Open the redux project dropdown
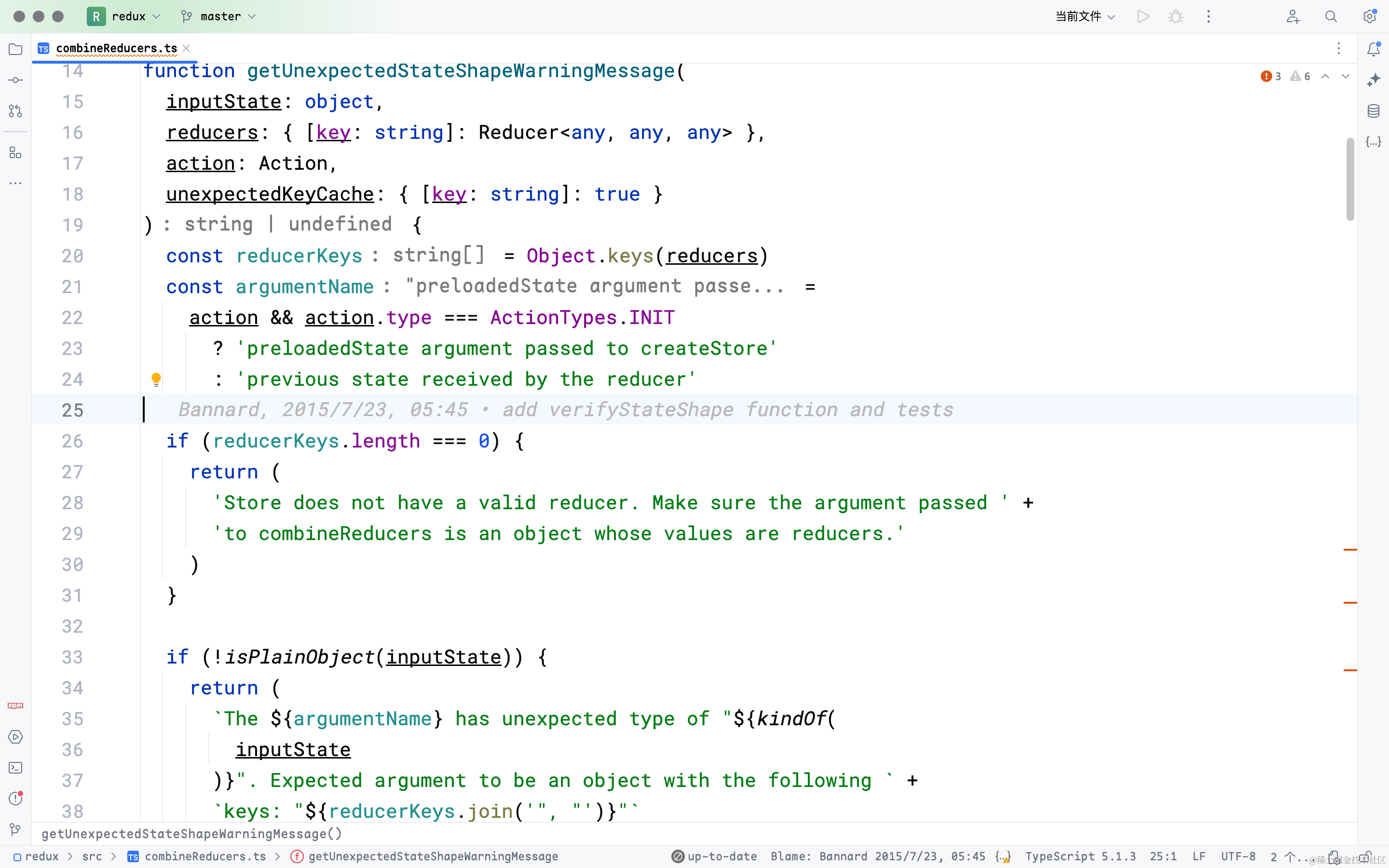The height and width of the screenshot is (868, 1389). click(x=124, y=16)
